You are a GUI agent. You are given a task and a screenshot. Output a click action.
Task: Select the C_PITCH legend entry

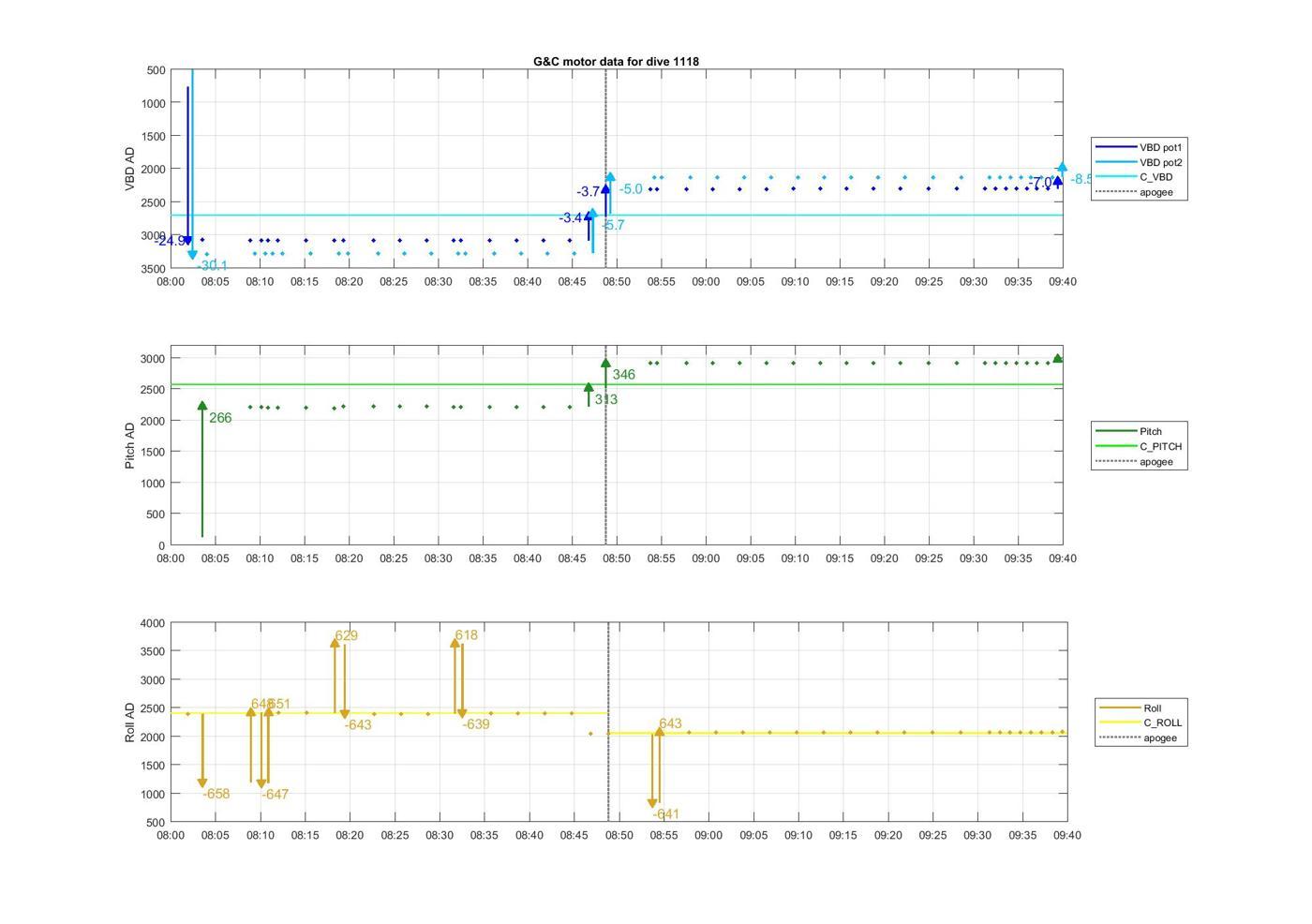coord(1140,446)
